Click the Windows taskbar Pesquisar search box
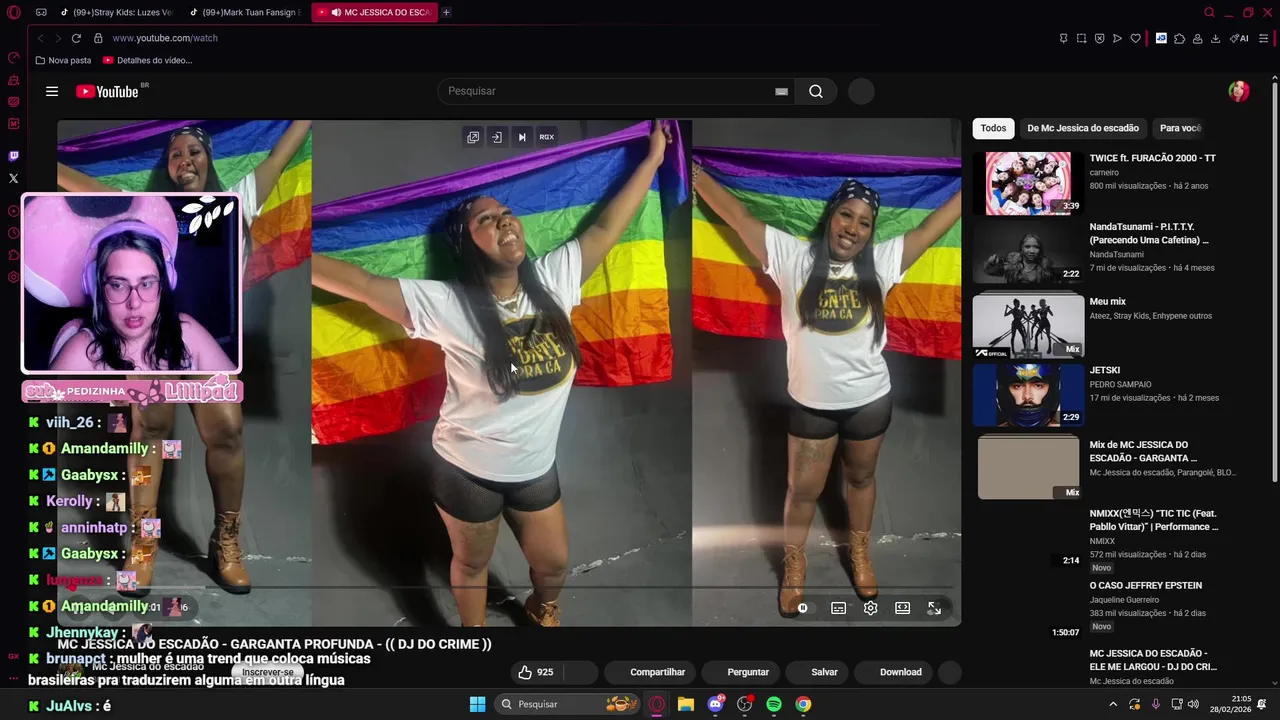 (x=568, y=704)
